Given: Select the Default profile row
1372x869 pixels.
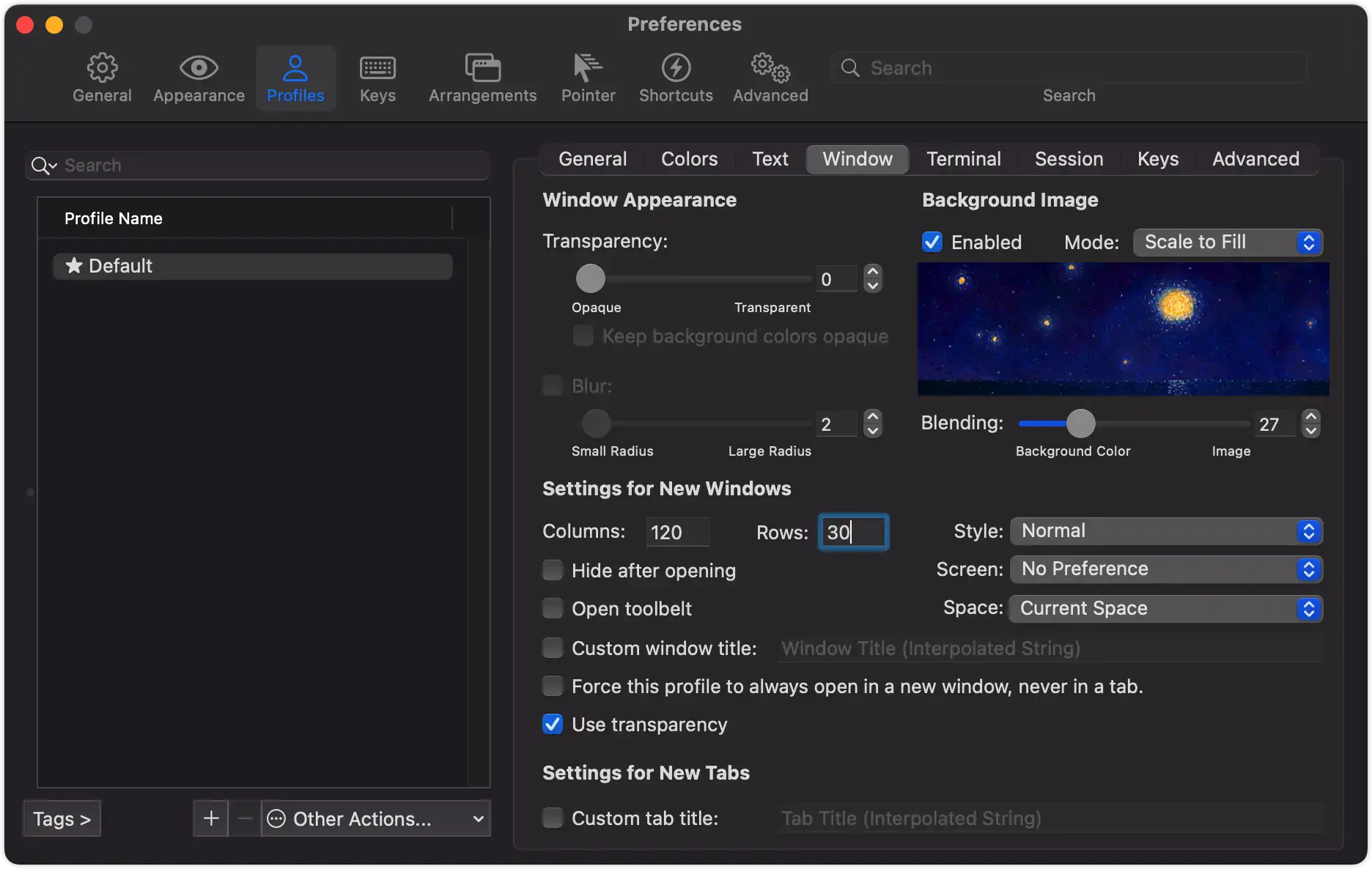Looking at the screenshot, I should click(x=253, y=266).
